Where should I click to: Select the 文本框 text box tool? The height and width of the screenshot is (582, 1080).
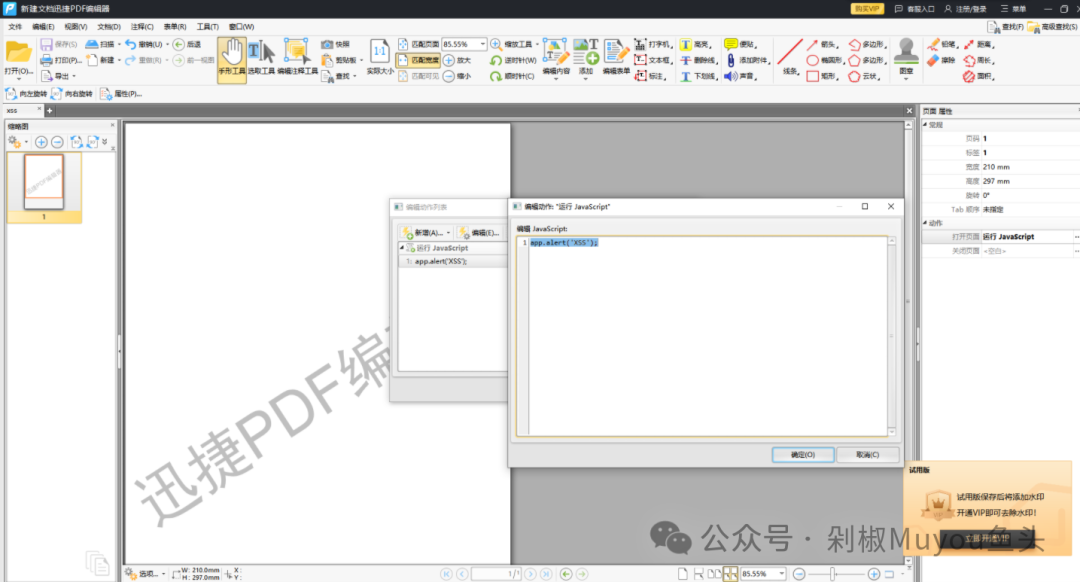click(640, 60)
